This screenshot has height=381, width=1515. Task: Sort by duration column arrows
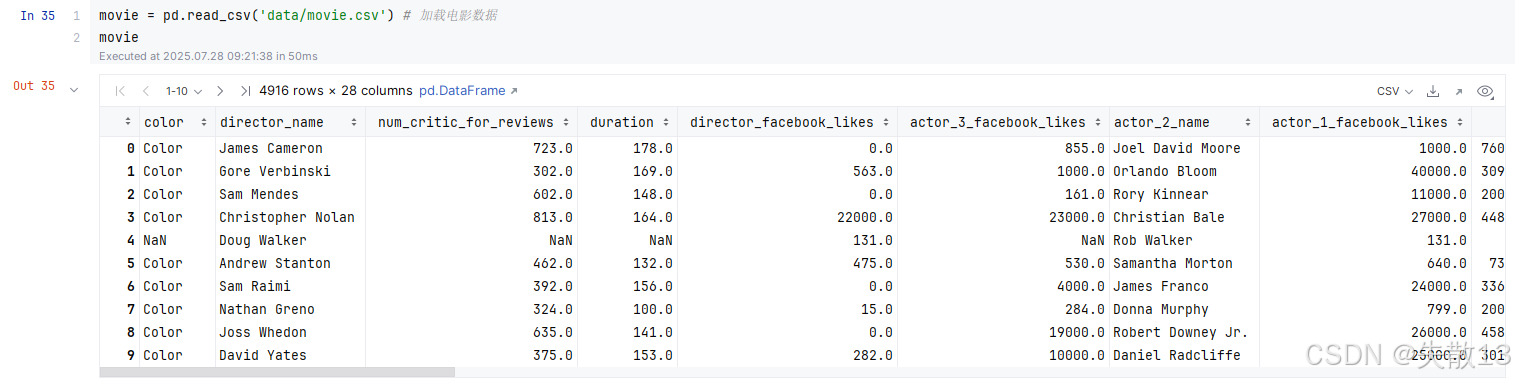pyautogui.click(x=666, y=122)
